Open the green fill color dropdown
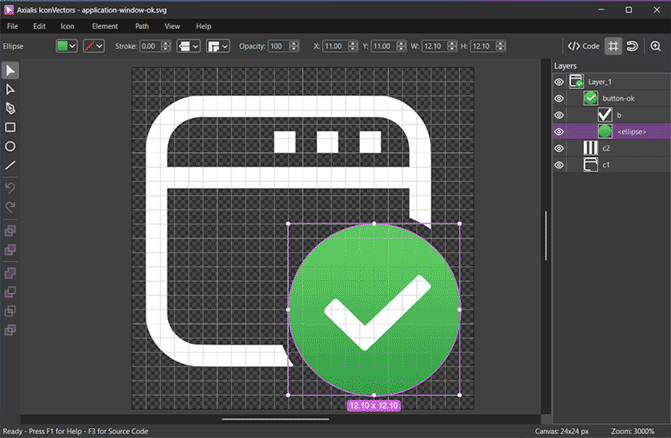The image size is (671, 438). coord(73,46)
